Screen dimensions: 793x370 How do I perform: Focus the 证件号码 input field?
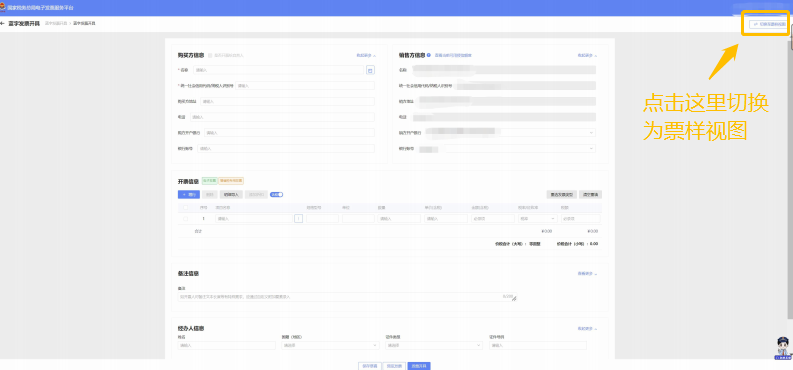pos(538,345)
